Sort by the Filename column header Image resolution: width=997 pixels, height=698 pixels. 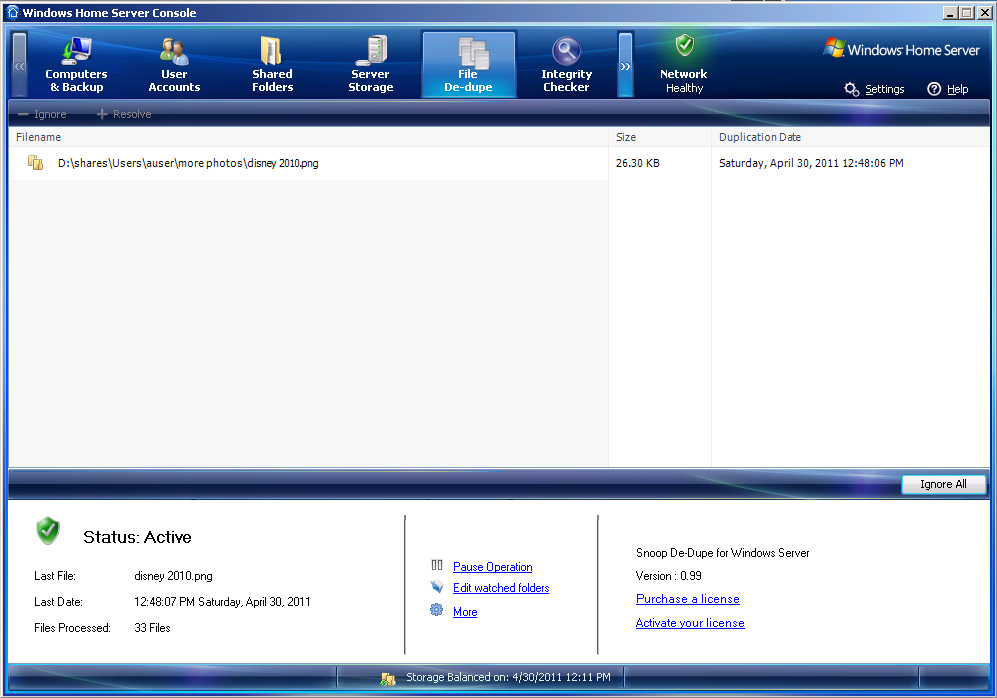coord(308,137)
